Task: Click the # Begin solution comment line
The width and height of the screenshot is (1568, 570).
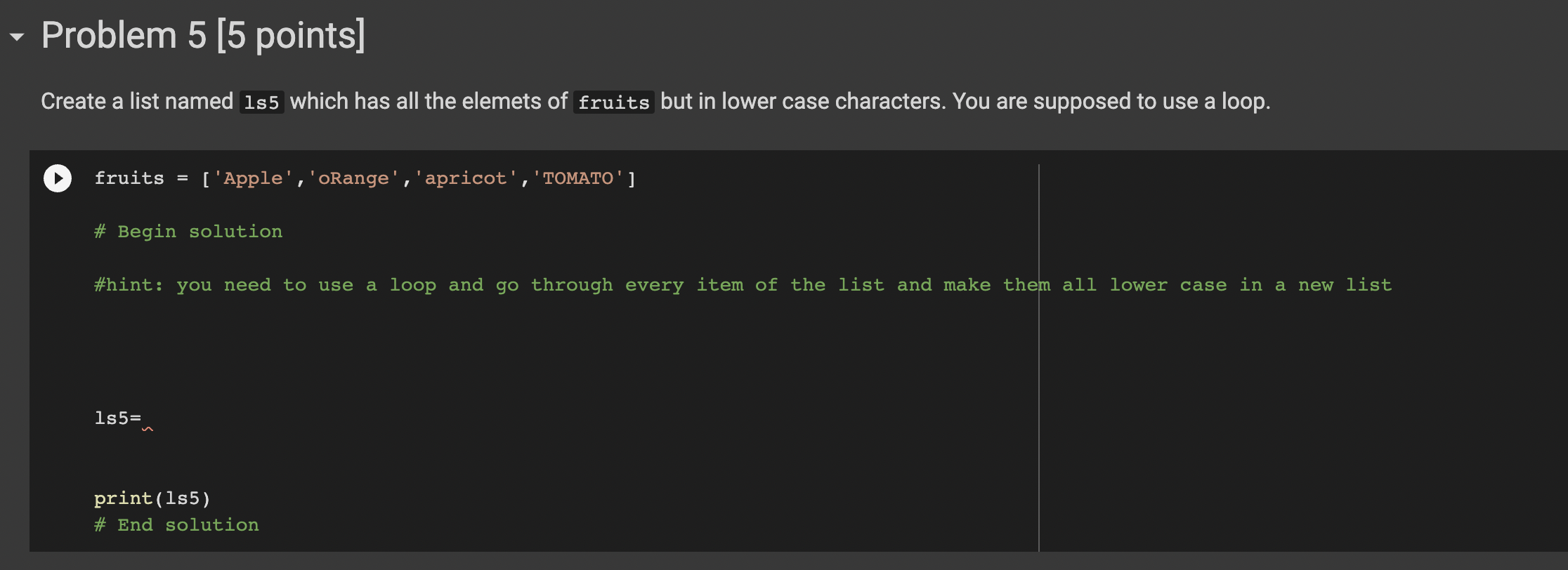Action: pos(188,231)
